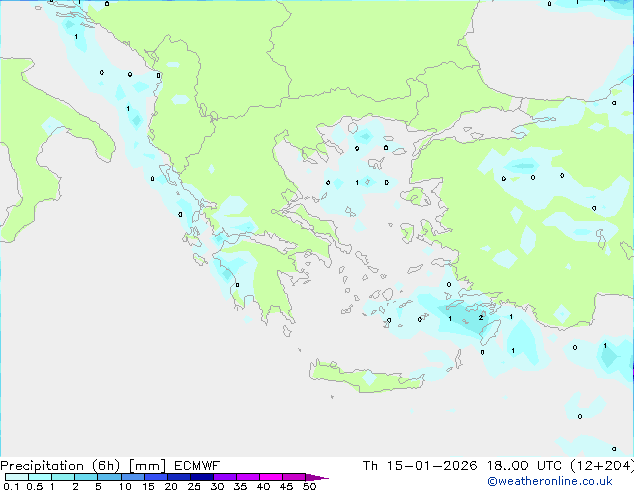Click the '45' legend scale value
Image resolution: width=634 pixels, height=490 pixels.
click(x=286, y=486)
